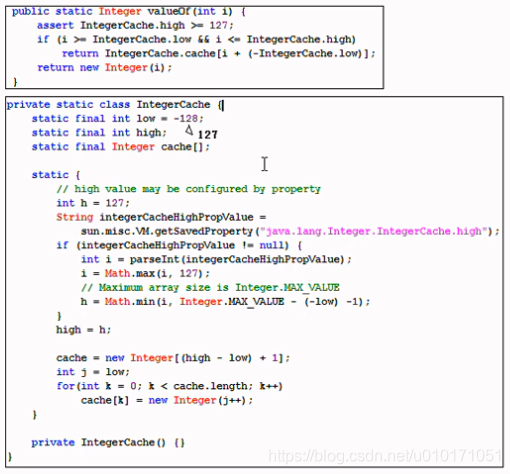
Task: Click the 'sun.misc.VM.getSavedProperty' call
Action: (167, 231)
